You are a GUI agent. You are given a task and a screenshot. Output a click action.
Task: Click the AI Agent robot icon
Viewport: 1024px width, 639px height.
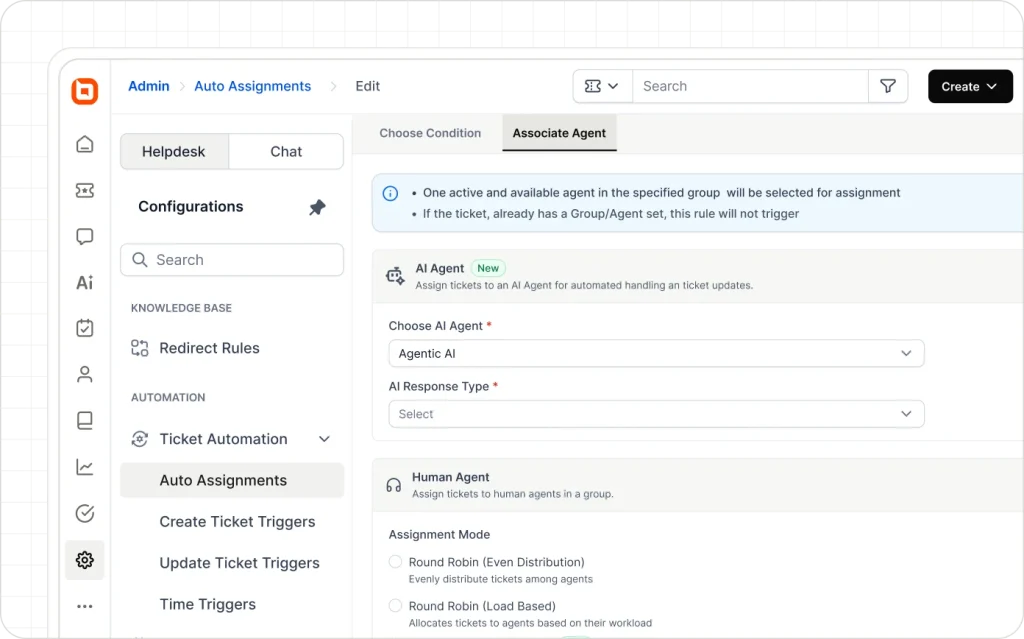tap(395, 276)
